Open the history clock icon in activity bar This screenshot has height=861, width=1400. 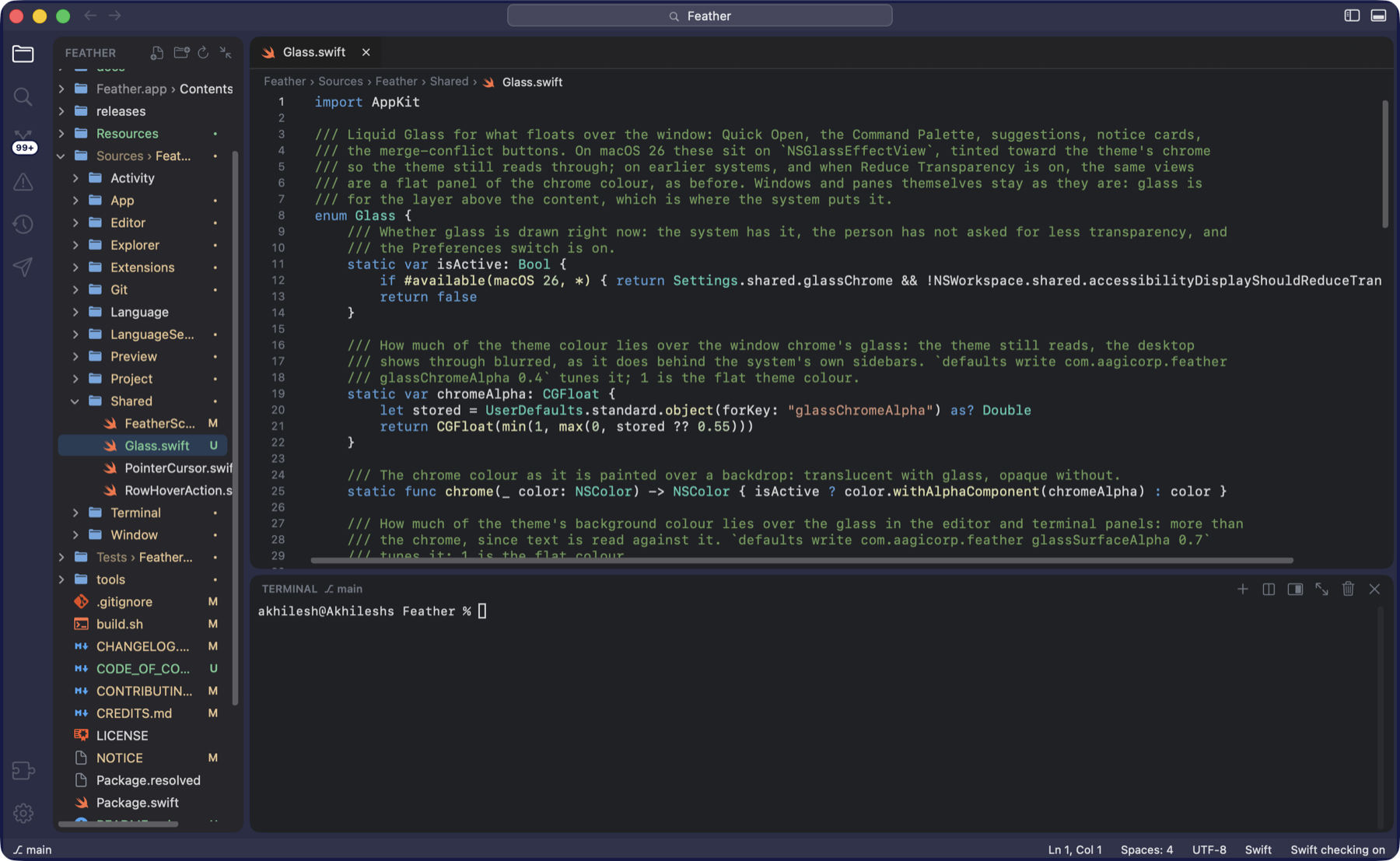23,225
